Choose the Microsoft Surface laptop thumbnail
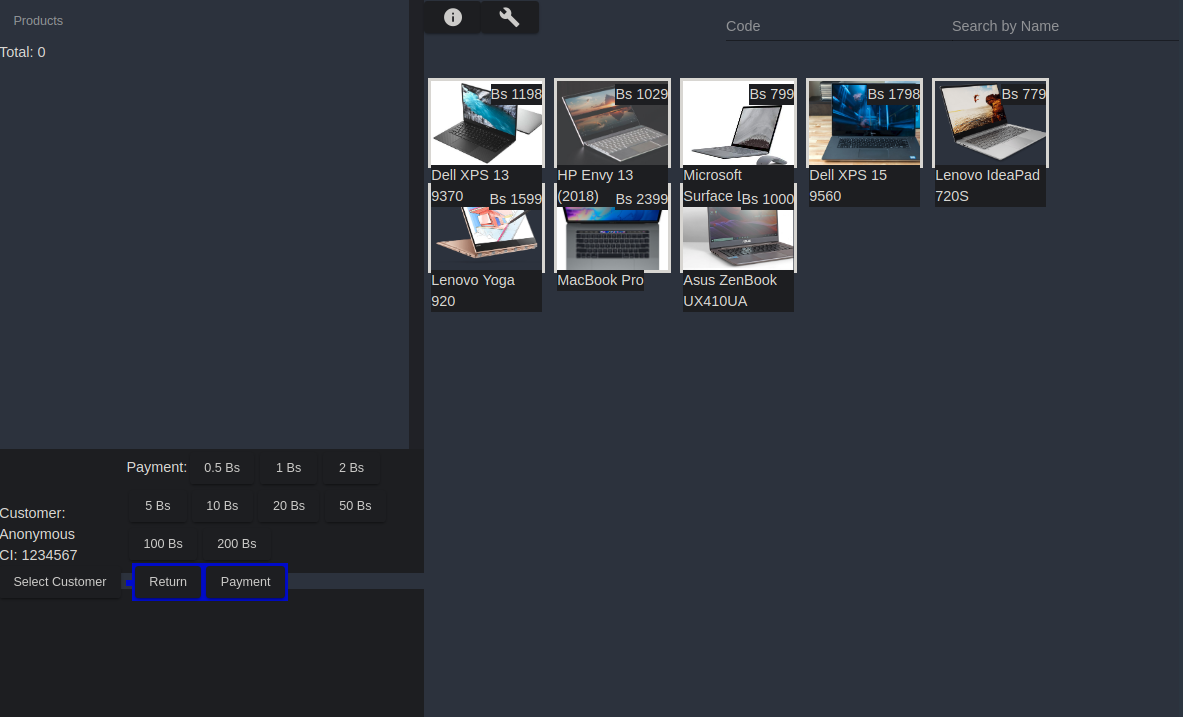 738,124
